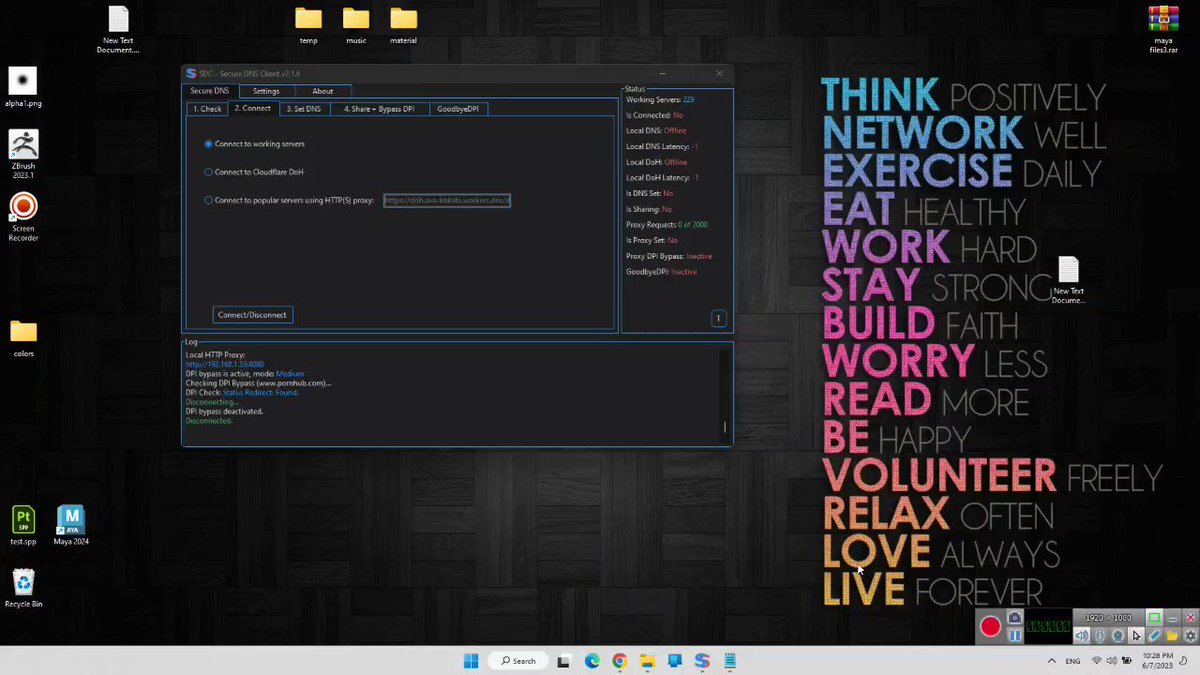Screen dimensions: 1200x675
Task: Open File Explorer from taskbar
Action: (647, 661)
